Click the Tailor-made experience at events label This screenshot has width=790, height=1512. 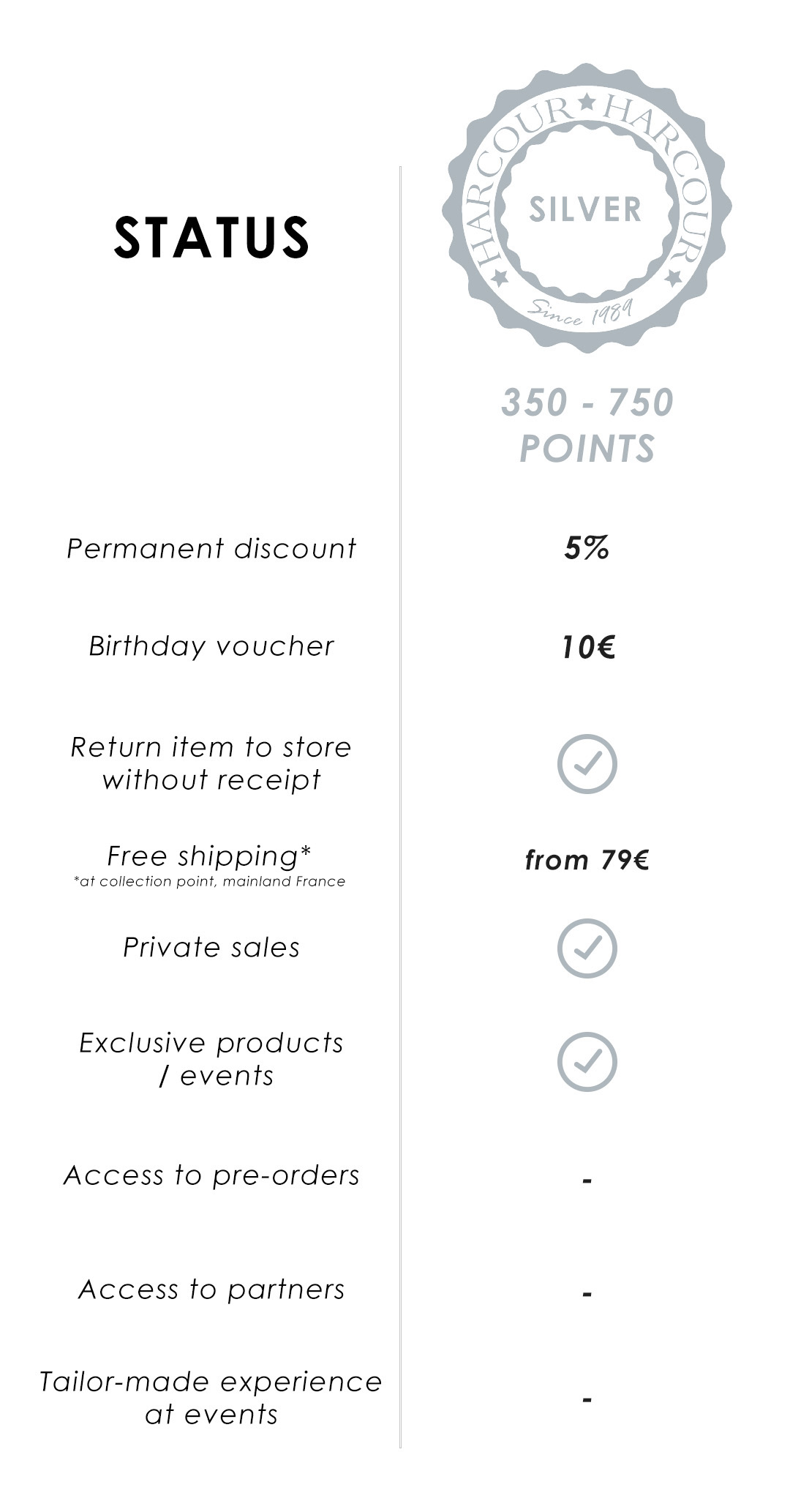pos(211,1398)
